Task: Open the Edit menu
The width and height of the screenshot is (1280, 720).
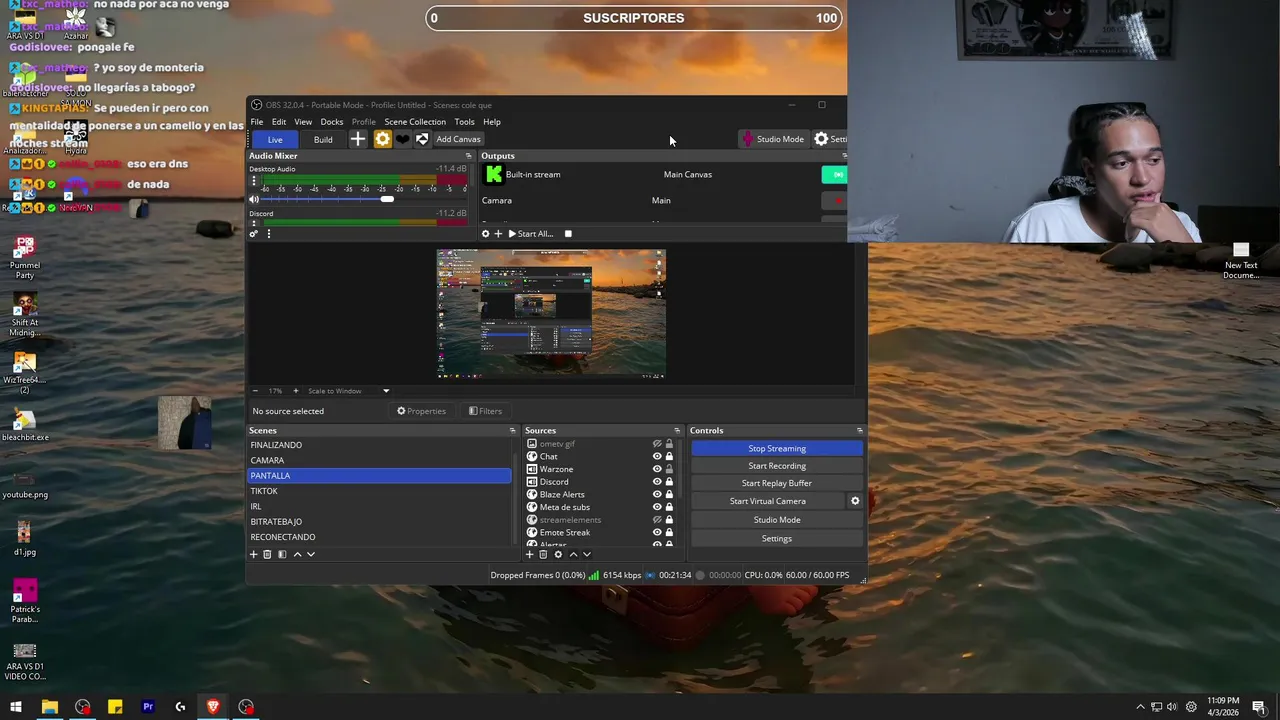Action: [279, 122]
